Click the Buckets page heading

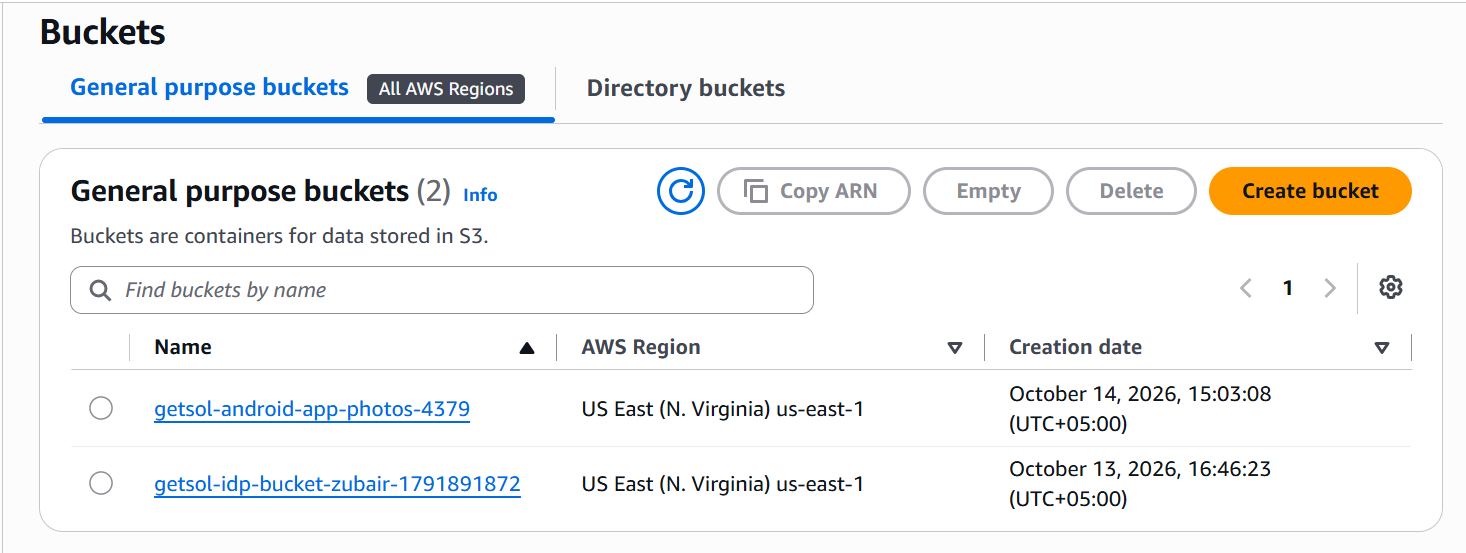pyautogui.click(x=103, y=32)
